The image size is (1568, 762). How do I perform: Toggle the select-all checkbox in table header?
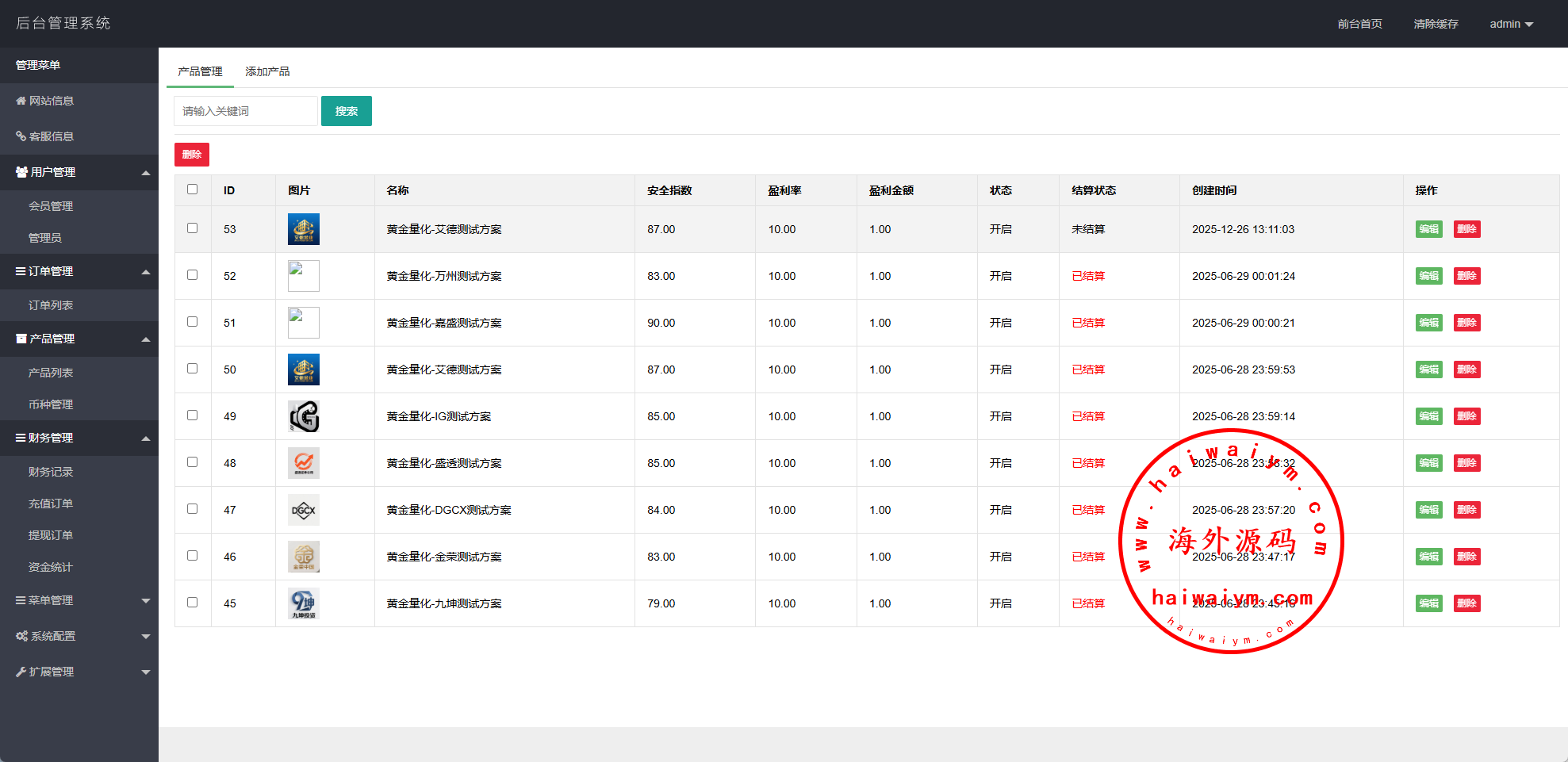click(192, 190)
